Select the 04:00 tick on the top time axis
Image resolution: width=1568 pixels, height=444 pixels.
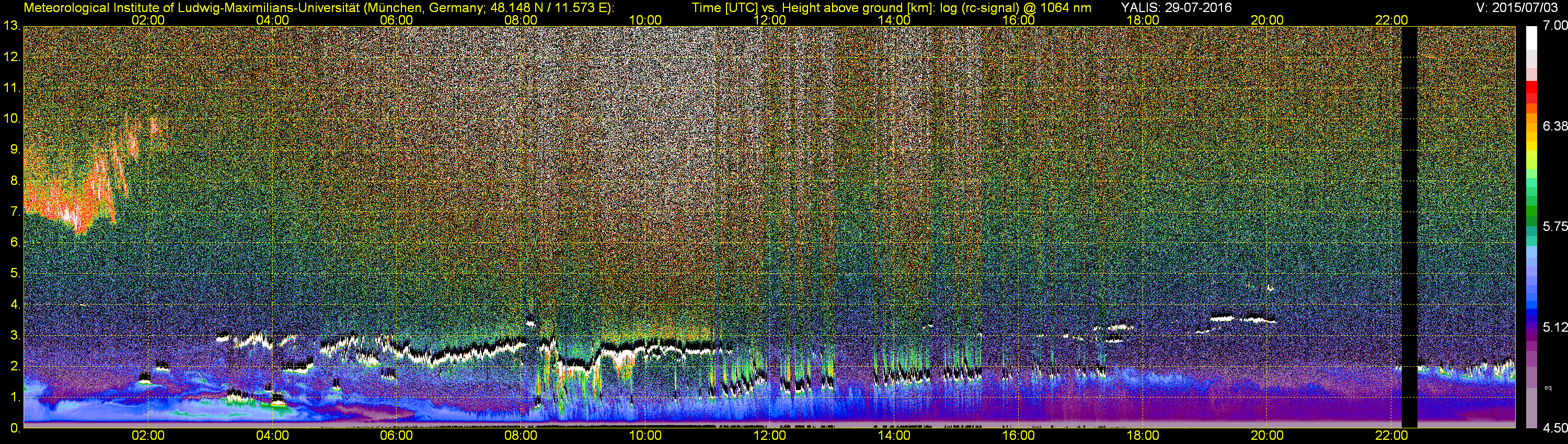272,19
